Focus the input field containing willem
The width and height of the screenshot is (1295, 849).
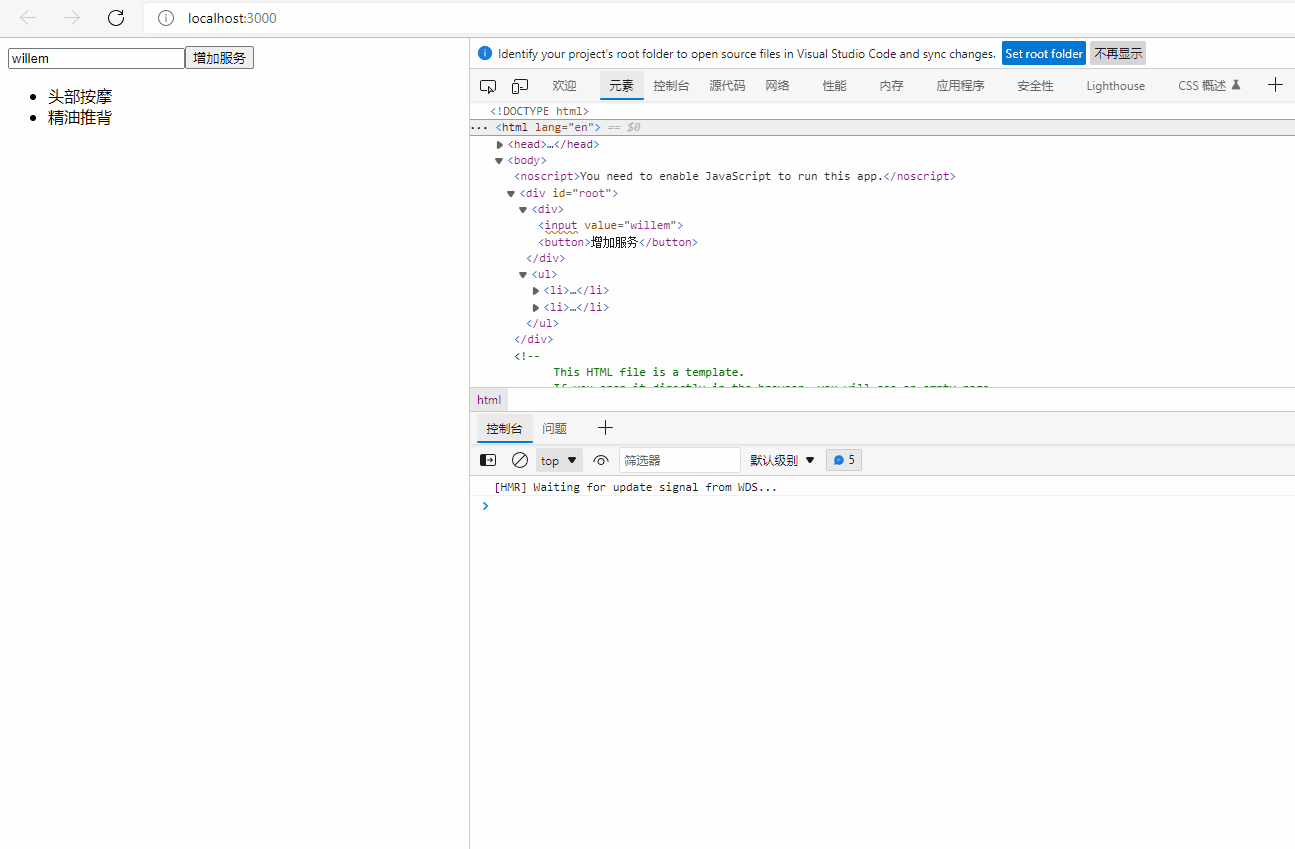96,58
